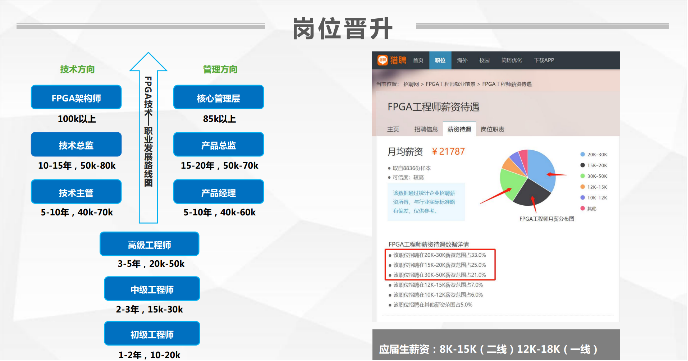Click the FPGA架构师 blue box

[76, 97]
